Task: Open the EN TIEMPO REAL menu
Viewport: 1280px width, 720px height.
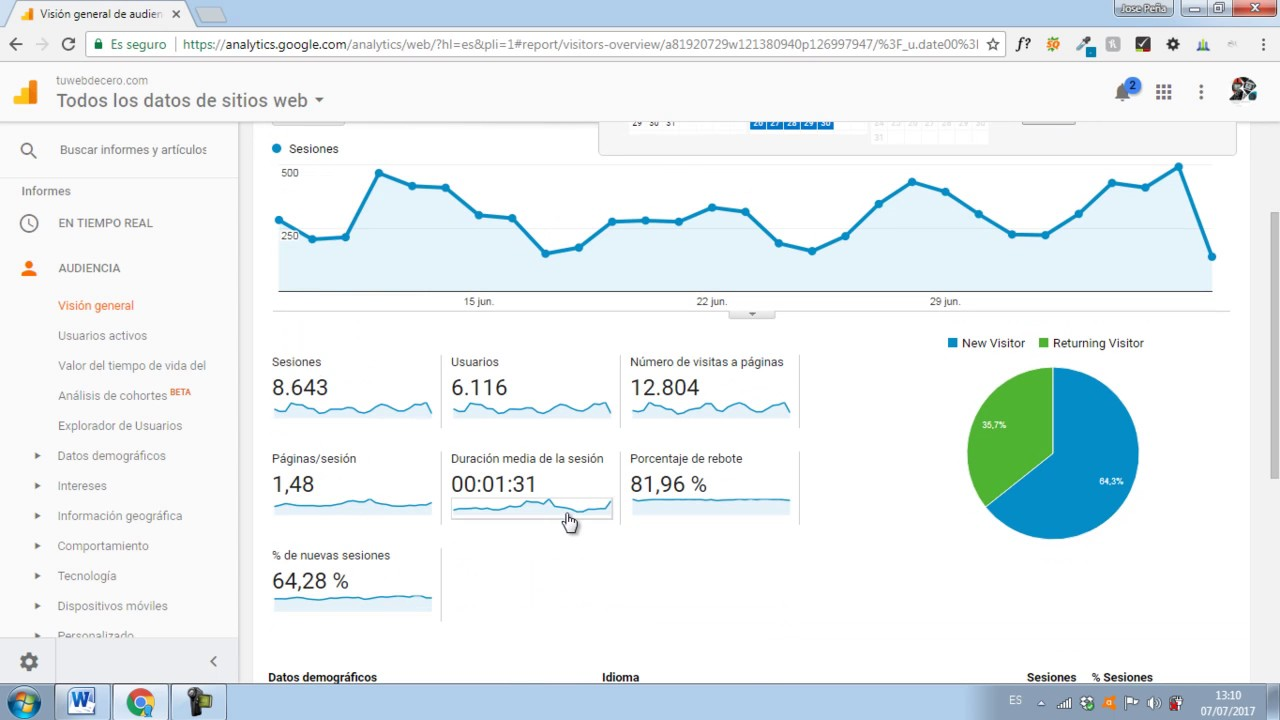Action: (x=105, y=223)
